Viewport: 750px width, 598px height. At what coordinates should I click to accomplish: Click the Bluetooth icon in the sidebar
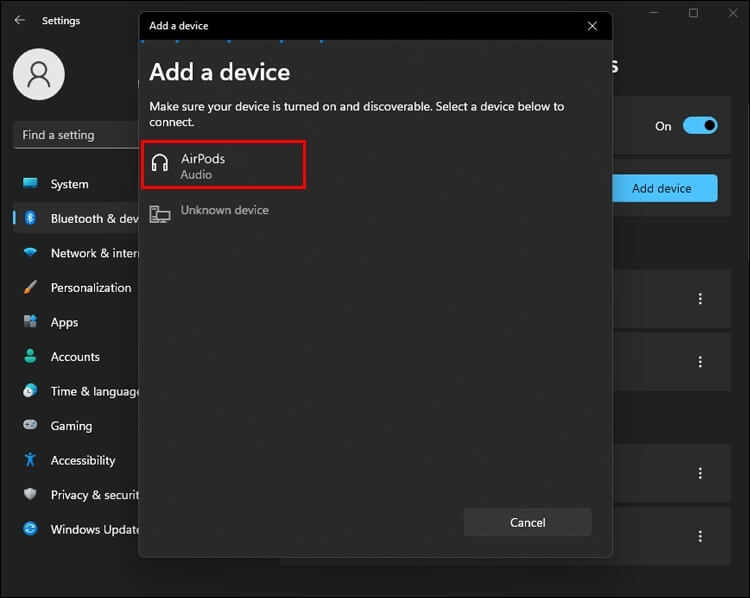[x=30, y=218]
